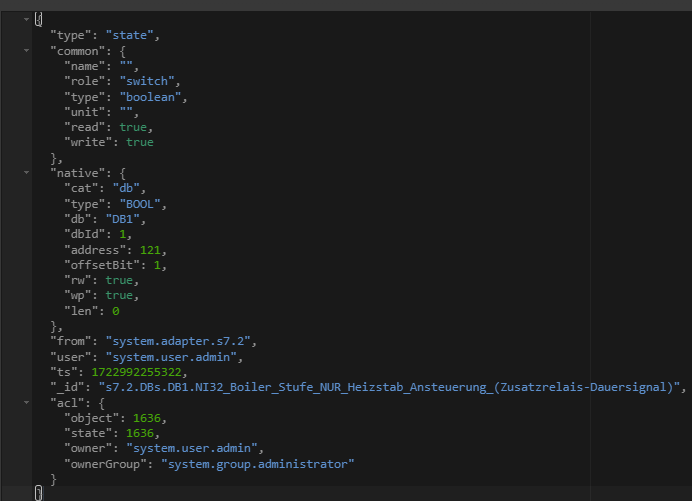Click the true value after "write"

coord(140,142)
